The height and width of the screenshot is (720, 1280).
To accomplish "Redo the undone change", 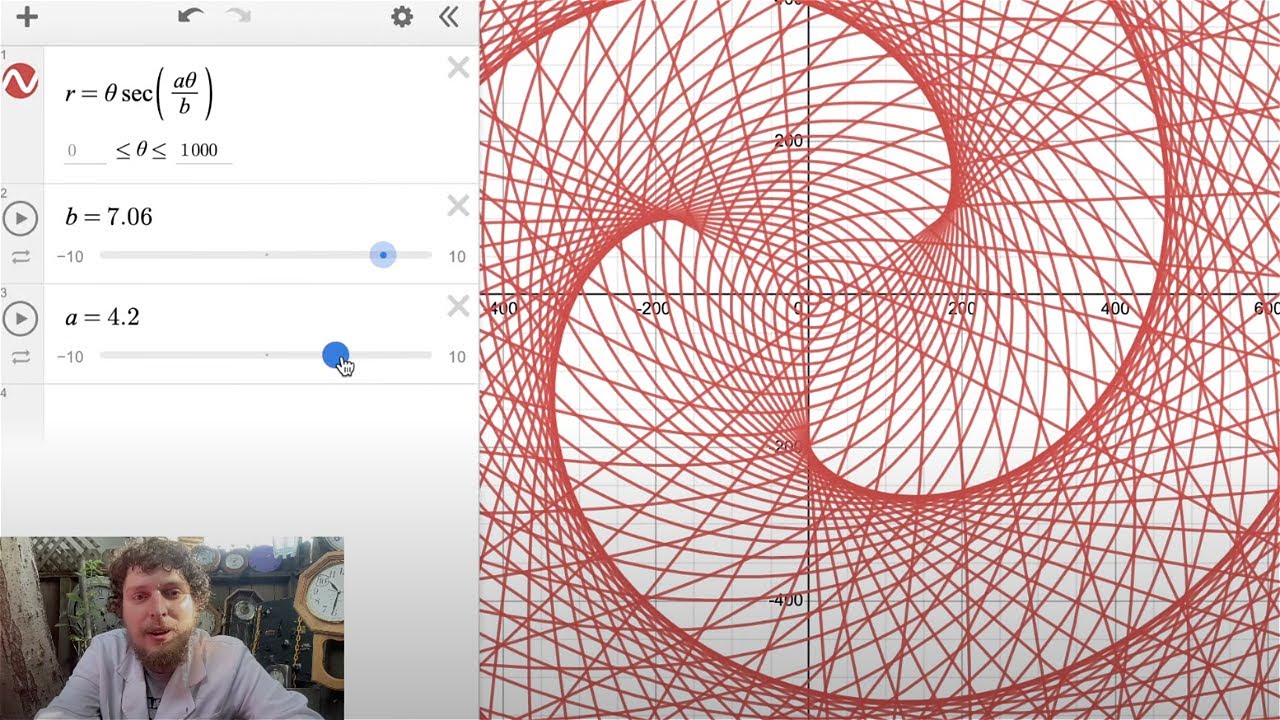I will [x=238, y=16].
